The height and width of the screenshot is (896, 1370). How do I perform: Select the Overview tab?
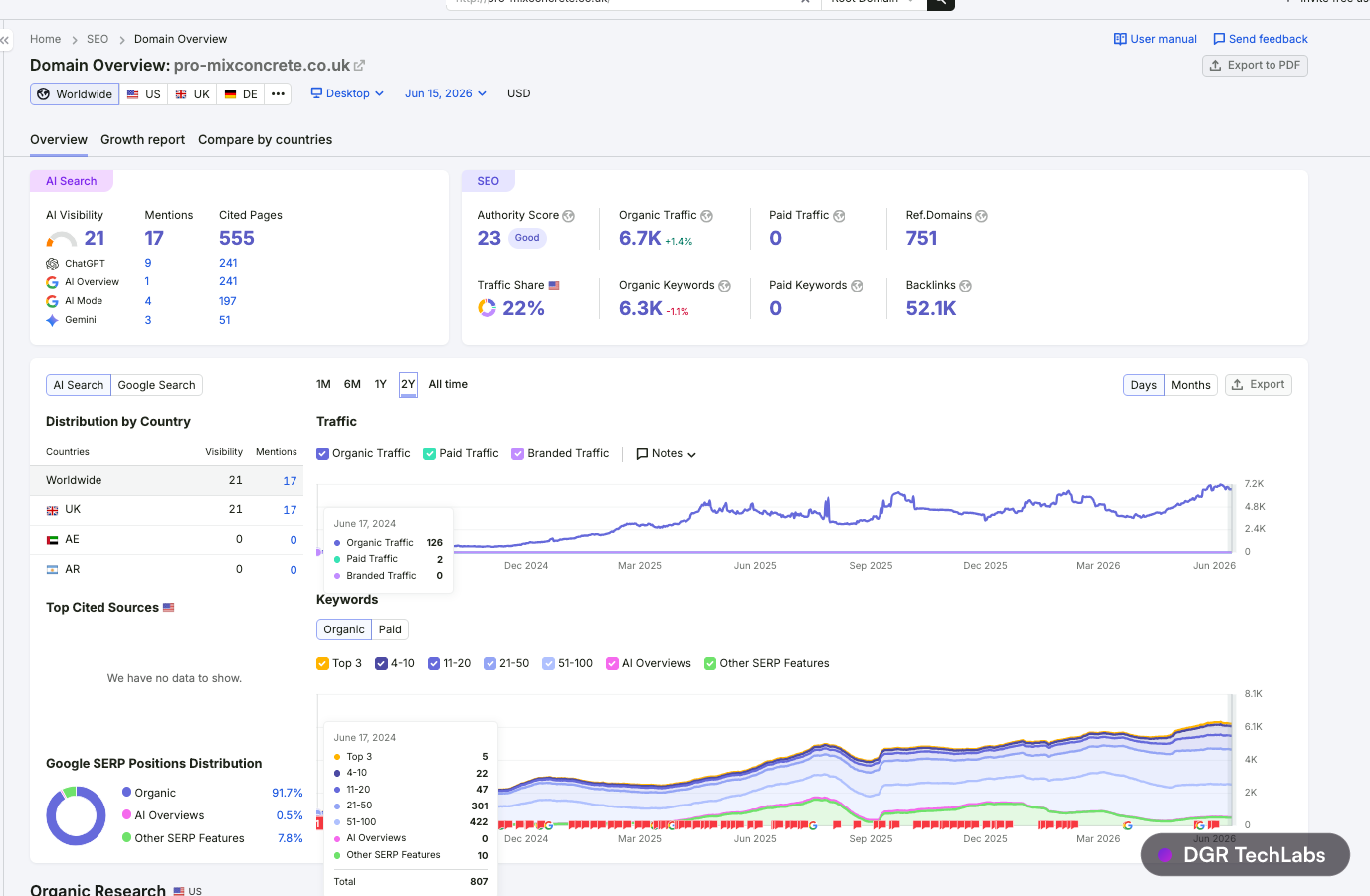pyautogui.click(x=59, y=140)
